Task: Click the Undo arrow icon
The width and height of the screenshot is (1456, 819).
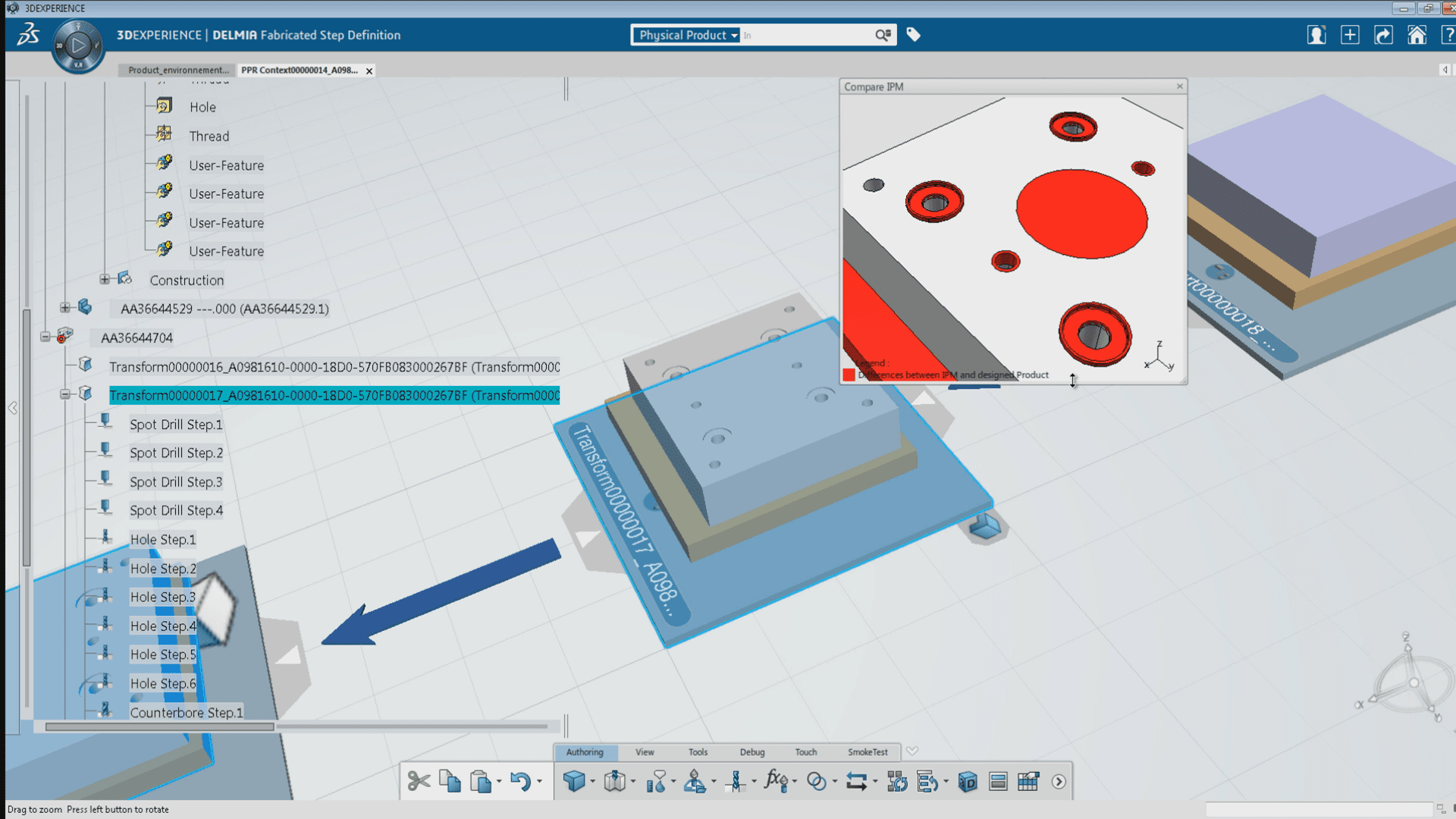Action: 520,781
